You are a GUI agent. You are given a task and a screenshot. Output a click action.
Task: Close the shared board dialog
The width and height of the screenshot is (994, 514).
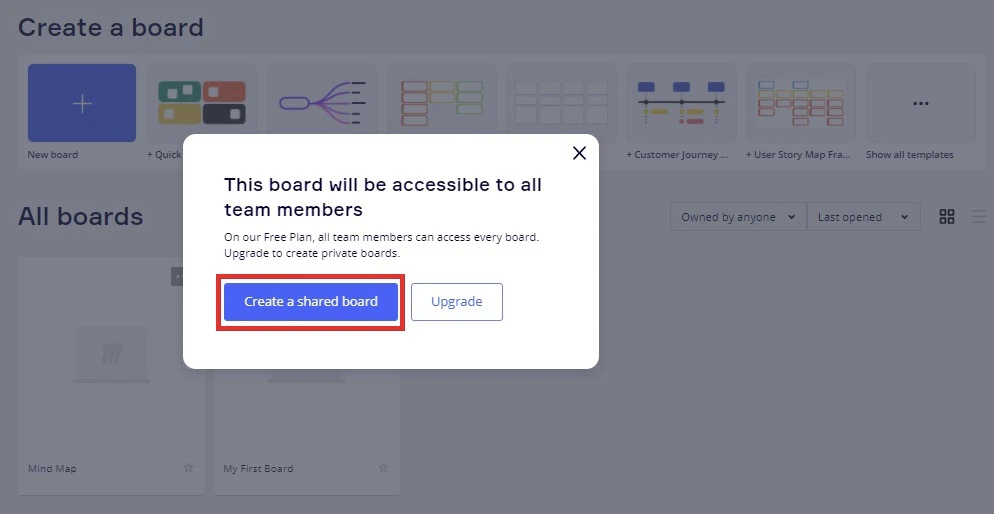579,153
